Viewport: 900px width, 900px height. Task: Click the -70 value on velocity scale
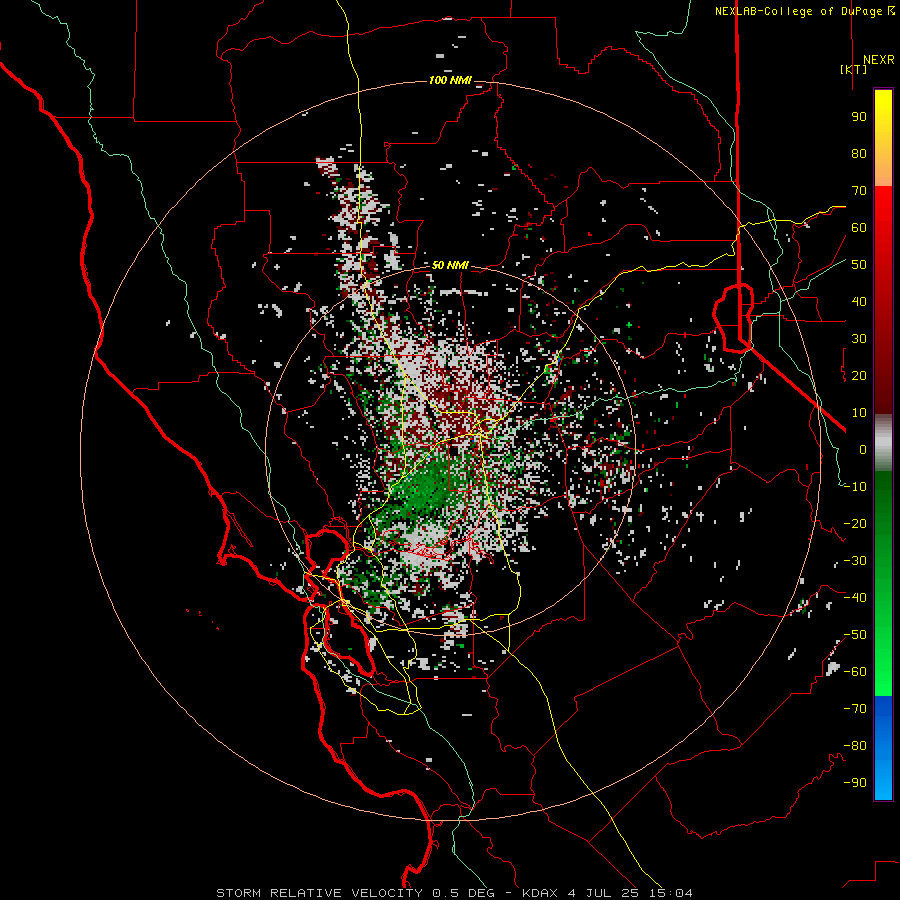(855, 709)
